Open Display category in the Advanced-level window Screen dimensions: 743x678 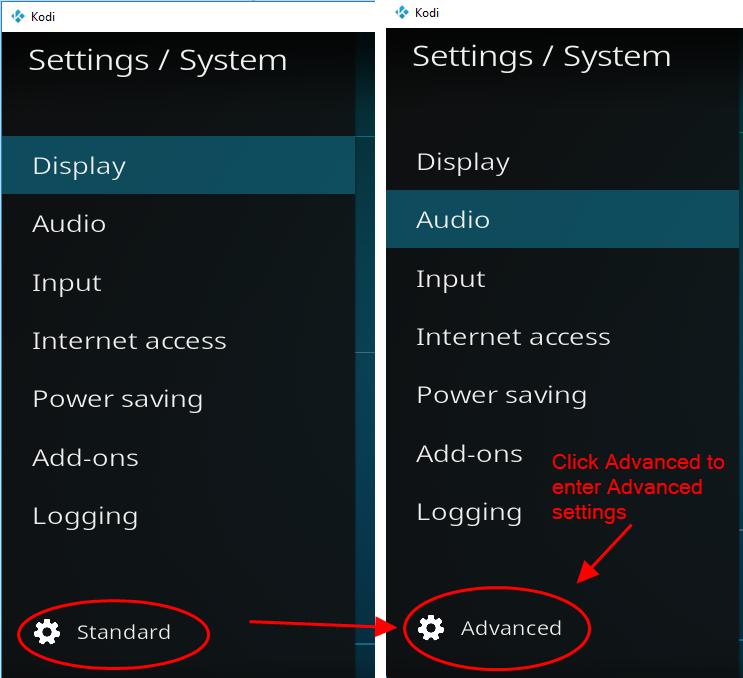[463, 162]
